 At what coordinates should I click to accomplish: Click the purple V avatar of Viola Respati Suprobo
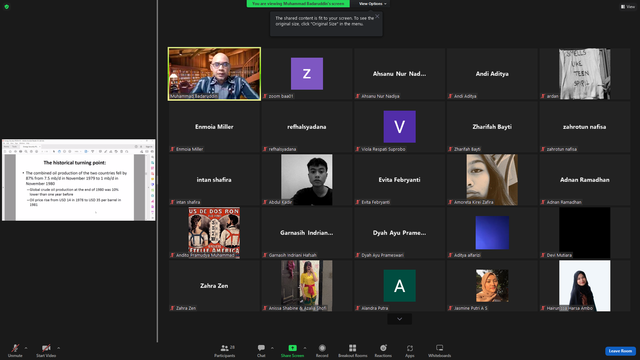tap(400, 127)
